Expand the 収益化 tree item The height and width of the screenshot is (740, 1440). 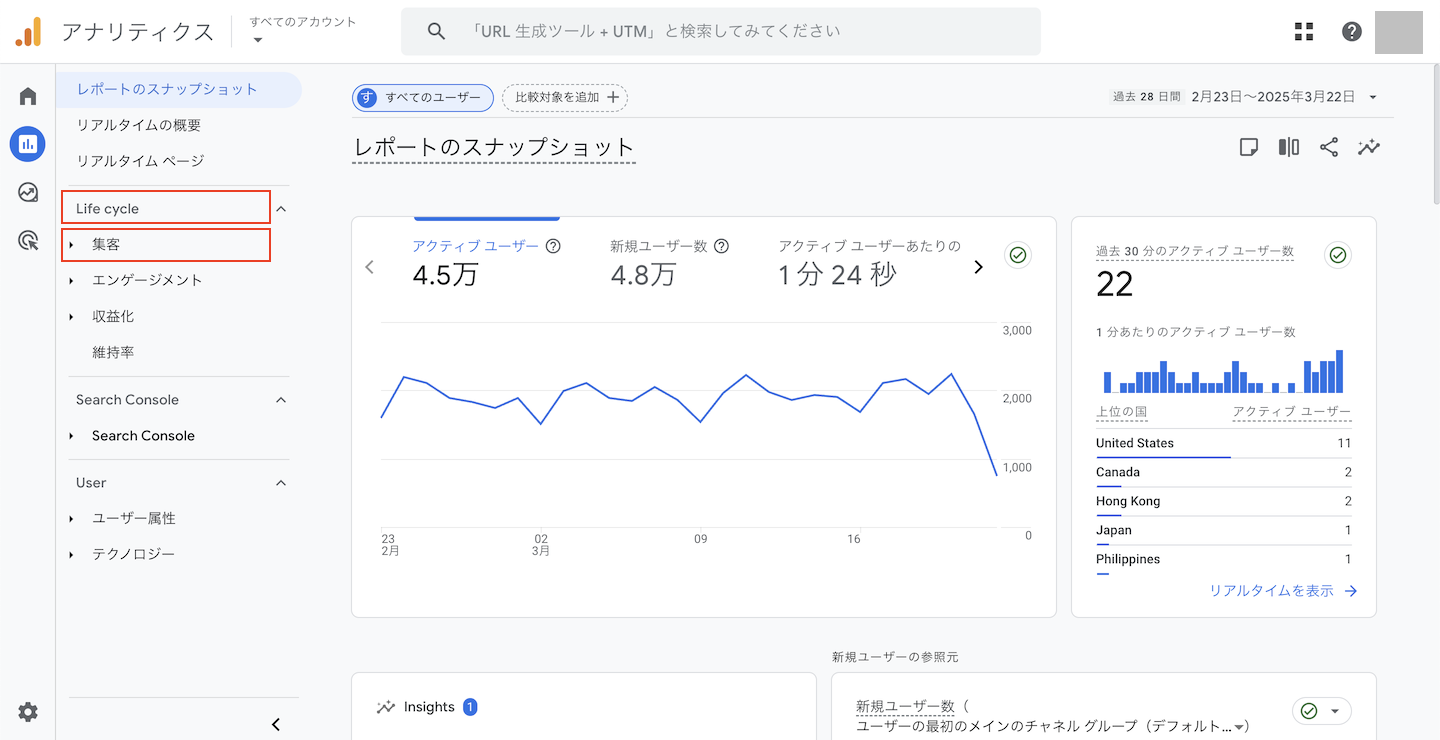72,317
